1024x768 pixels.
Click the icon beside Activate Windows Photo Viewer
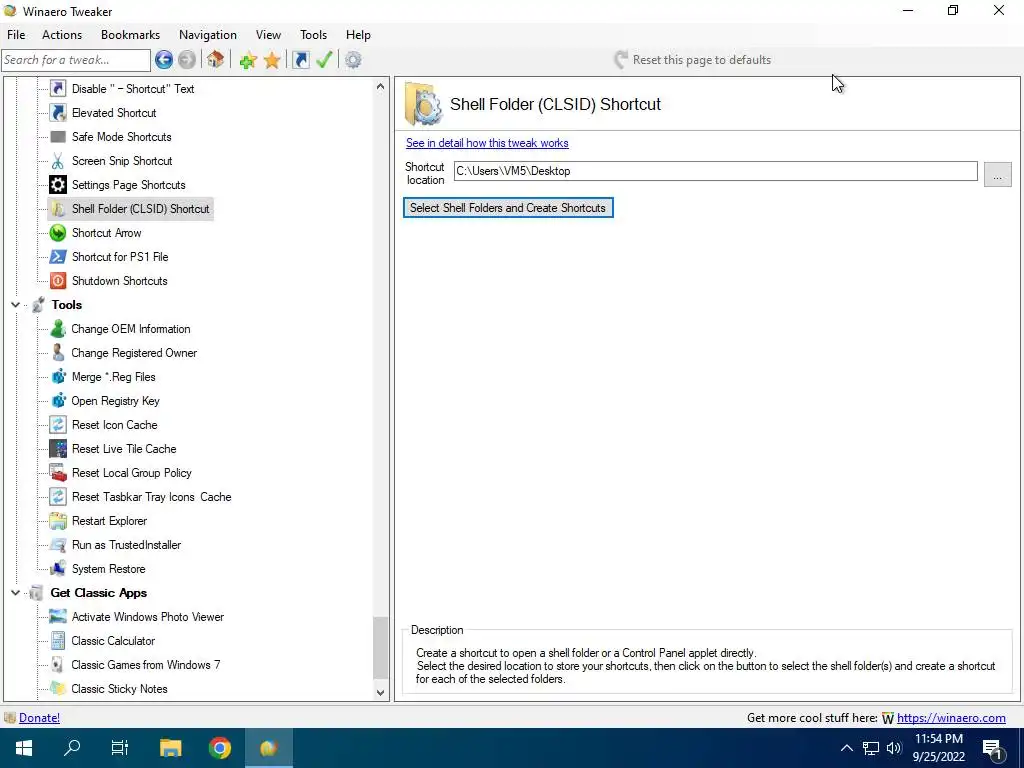[x=58, y=617]
